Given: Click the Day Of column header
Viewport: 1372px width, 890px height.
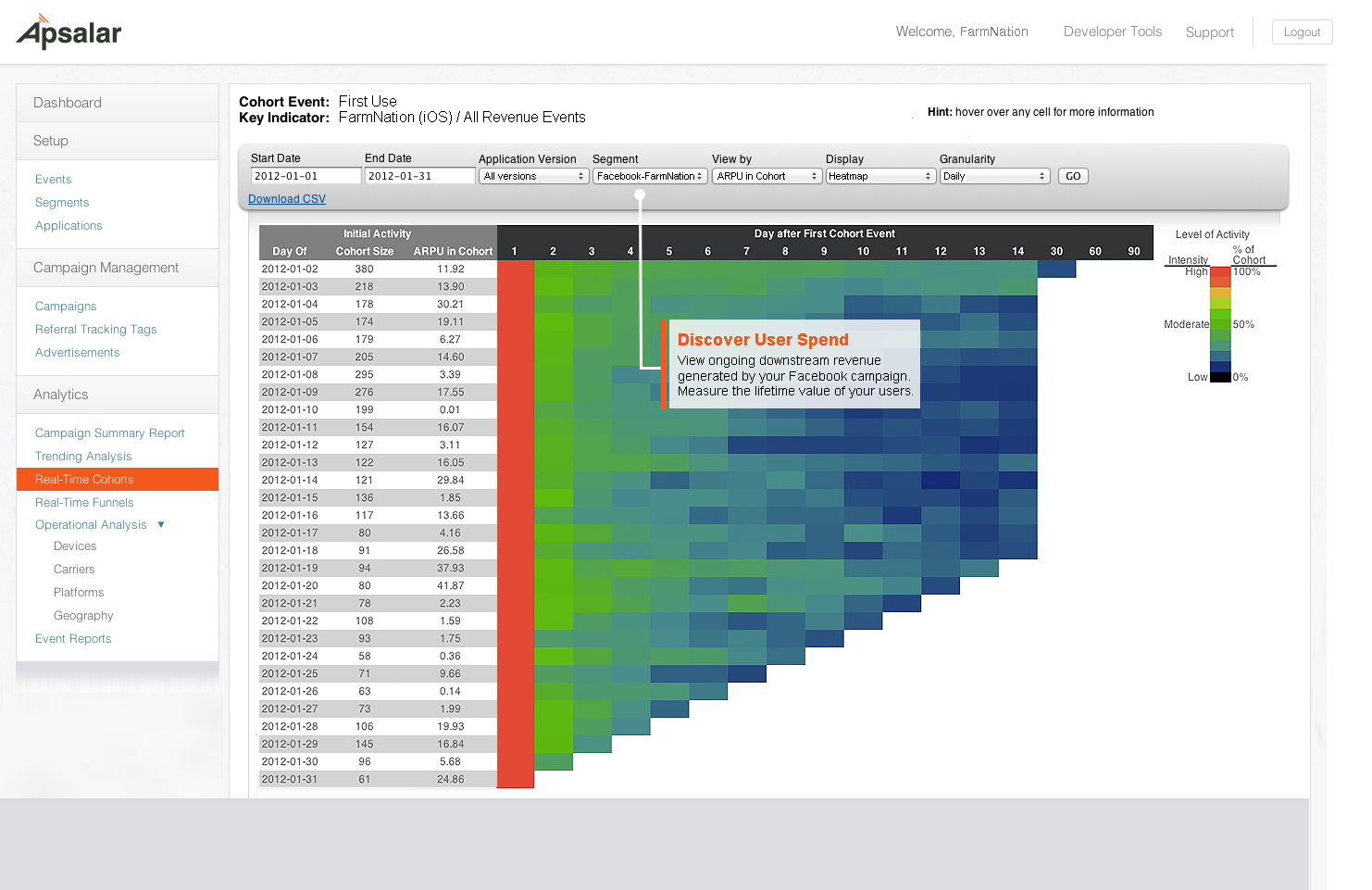Looking at the screenshot, I should 290,251.
